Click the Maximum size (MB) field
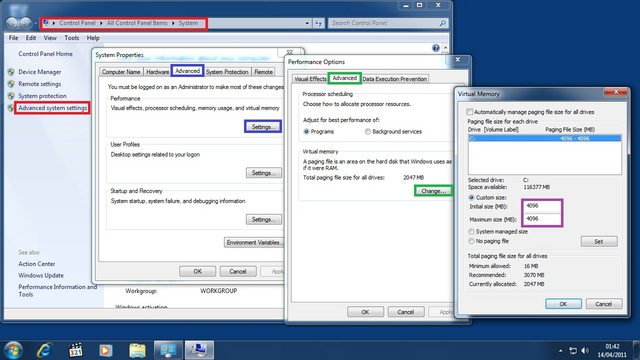Viewport: 640px width, 360px height. (542, 219)
